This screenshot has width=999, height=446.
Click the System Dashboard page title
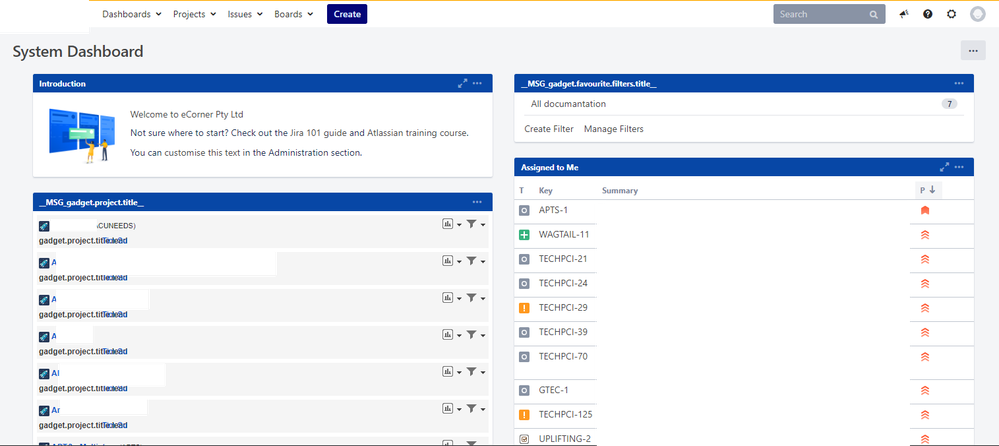tap(78, 52)
